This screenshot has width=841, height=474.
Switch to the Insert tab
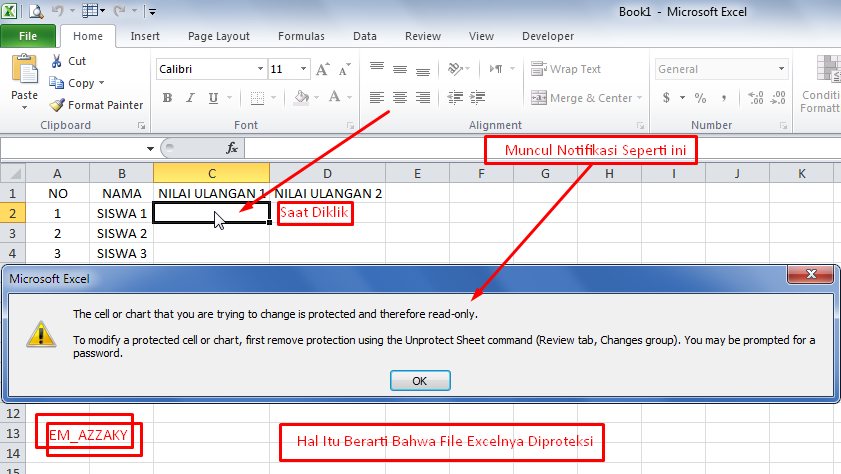point(145,36)
